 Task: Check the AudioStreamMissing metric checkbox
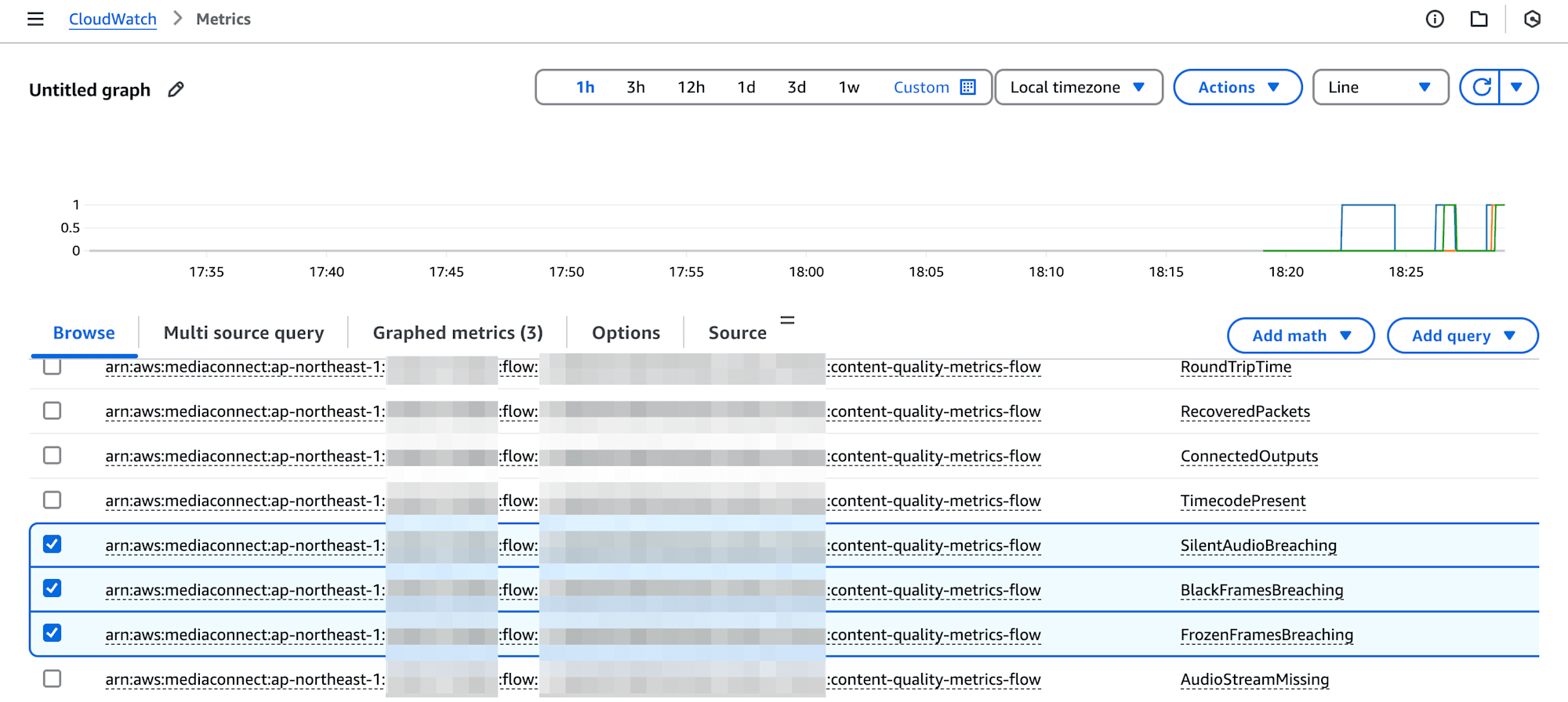[53, 678]
